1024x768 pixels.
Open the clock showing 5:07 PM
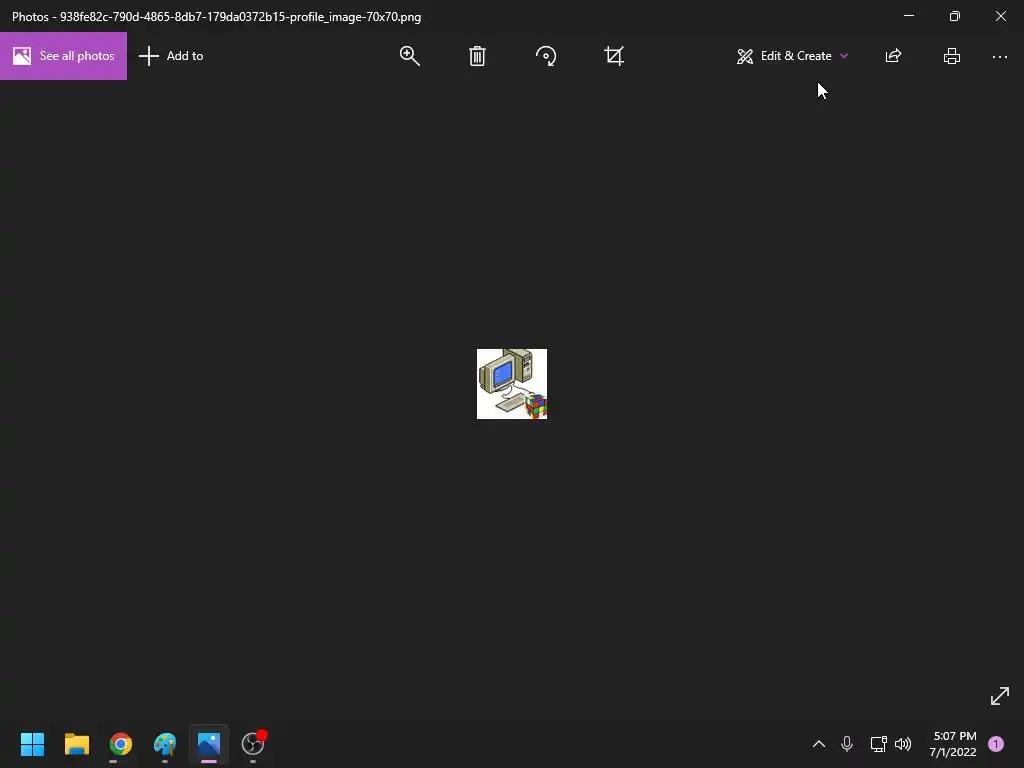tap(954, 744)
